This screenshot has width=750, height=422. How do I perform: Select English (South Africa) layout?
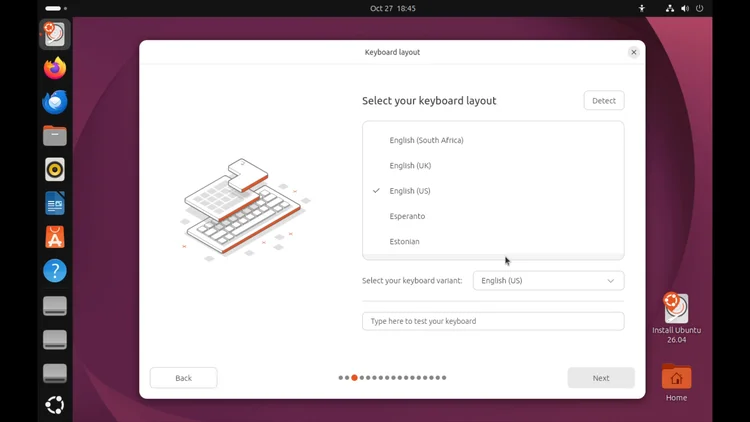pos(493,140)
